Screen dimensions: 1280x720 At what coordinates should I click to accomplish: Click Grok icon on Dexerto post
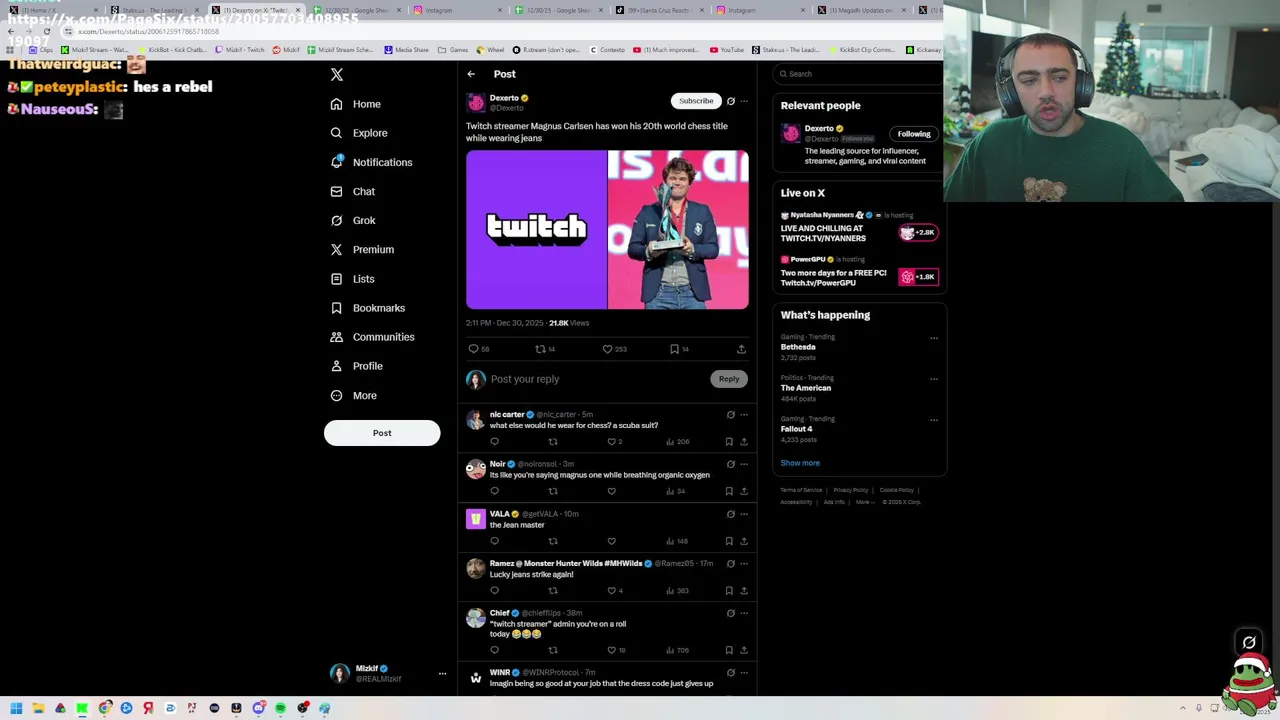tap(731, 101)
